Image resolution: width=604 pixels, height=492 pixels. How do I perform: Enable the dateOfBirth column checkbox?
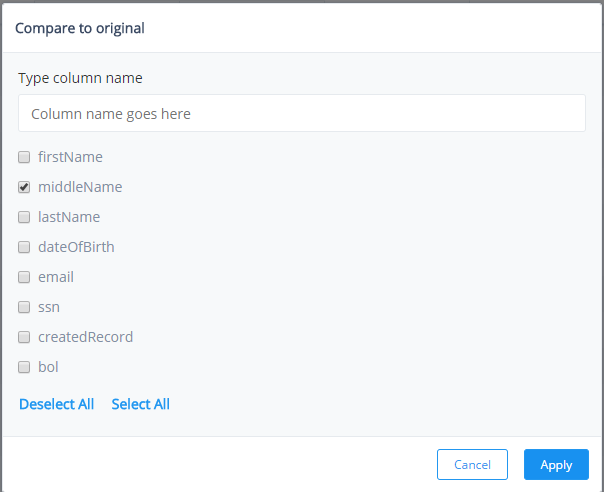coord(24,247)
